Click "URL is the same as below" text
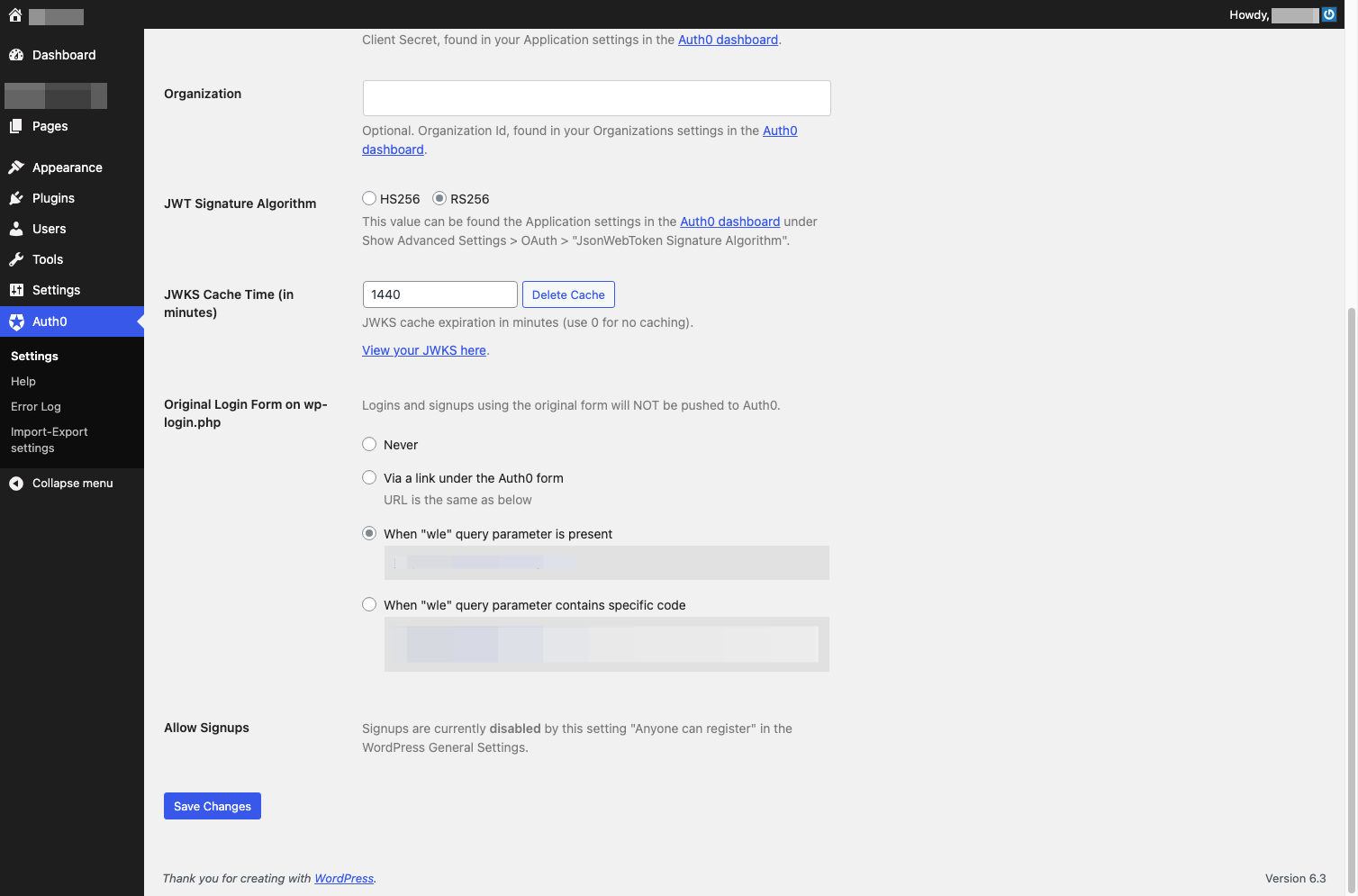The width and height of the screenshot is (1358, 896). (x=457, y=500)
